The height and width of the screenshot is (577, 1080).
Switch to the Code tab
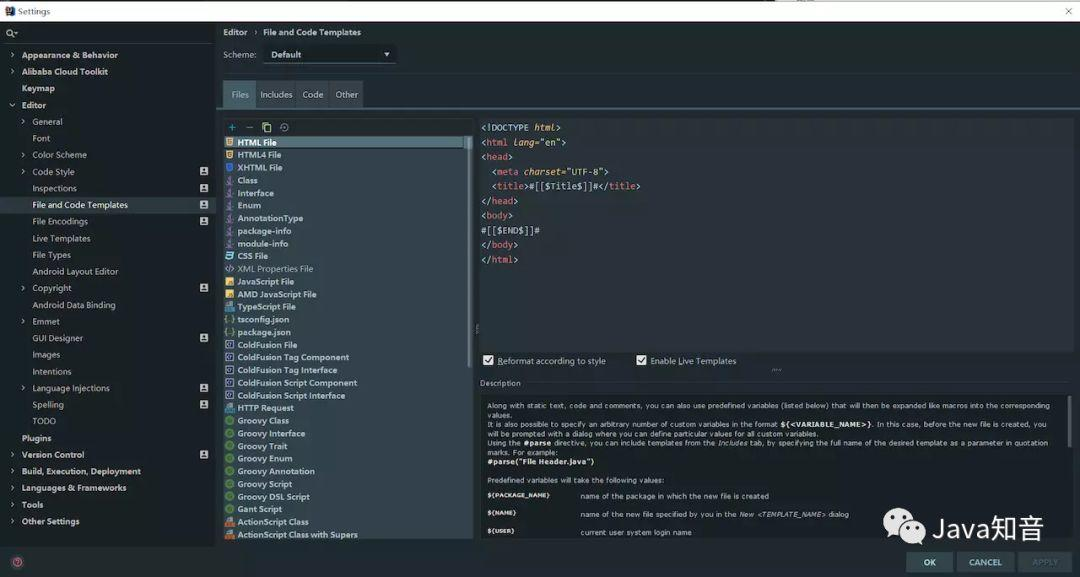pyautogui.click(x=312, y=94)
